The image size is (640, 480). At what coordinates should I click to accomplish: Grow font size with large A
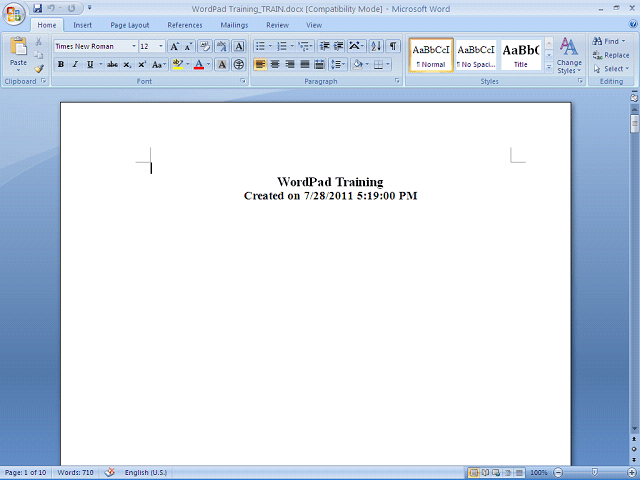click(174, 46)
